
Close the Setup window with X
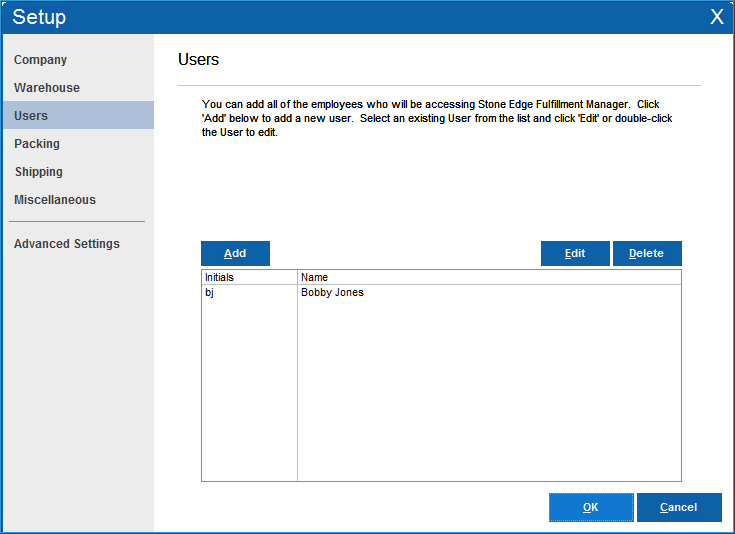pos(716,17)
